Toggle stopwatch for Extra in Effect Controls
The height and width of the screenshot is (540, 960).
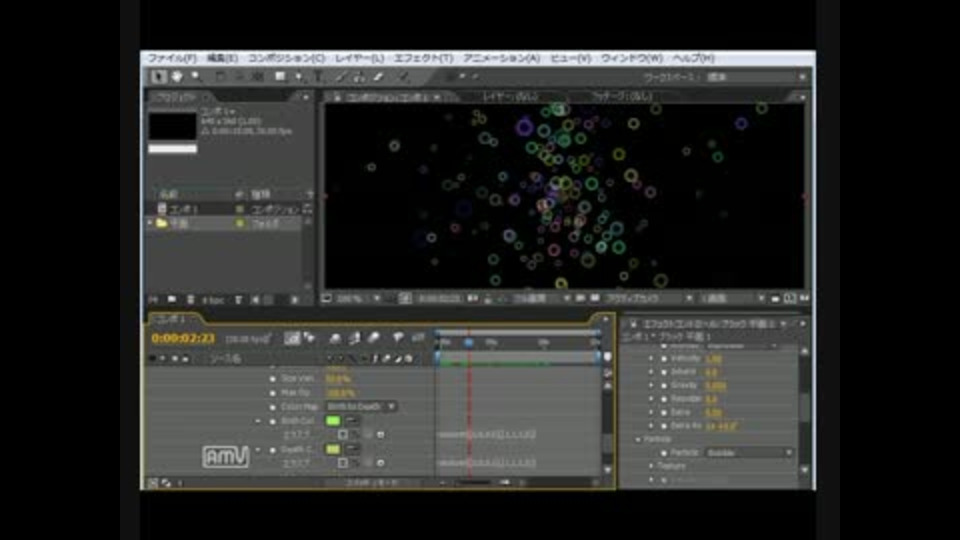(664, 413)
